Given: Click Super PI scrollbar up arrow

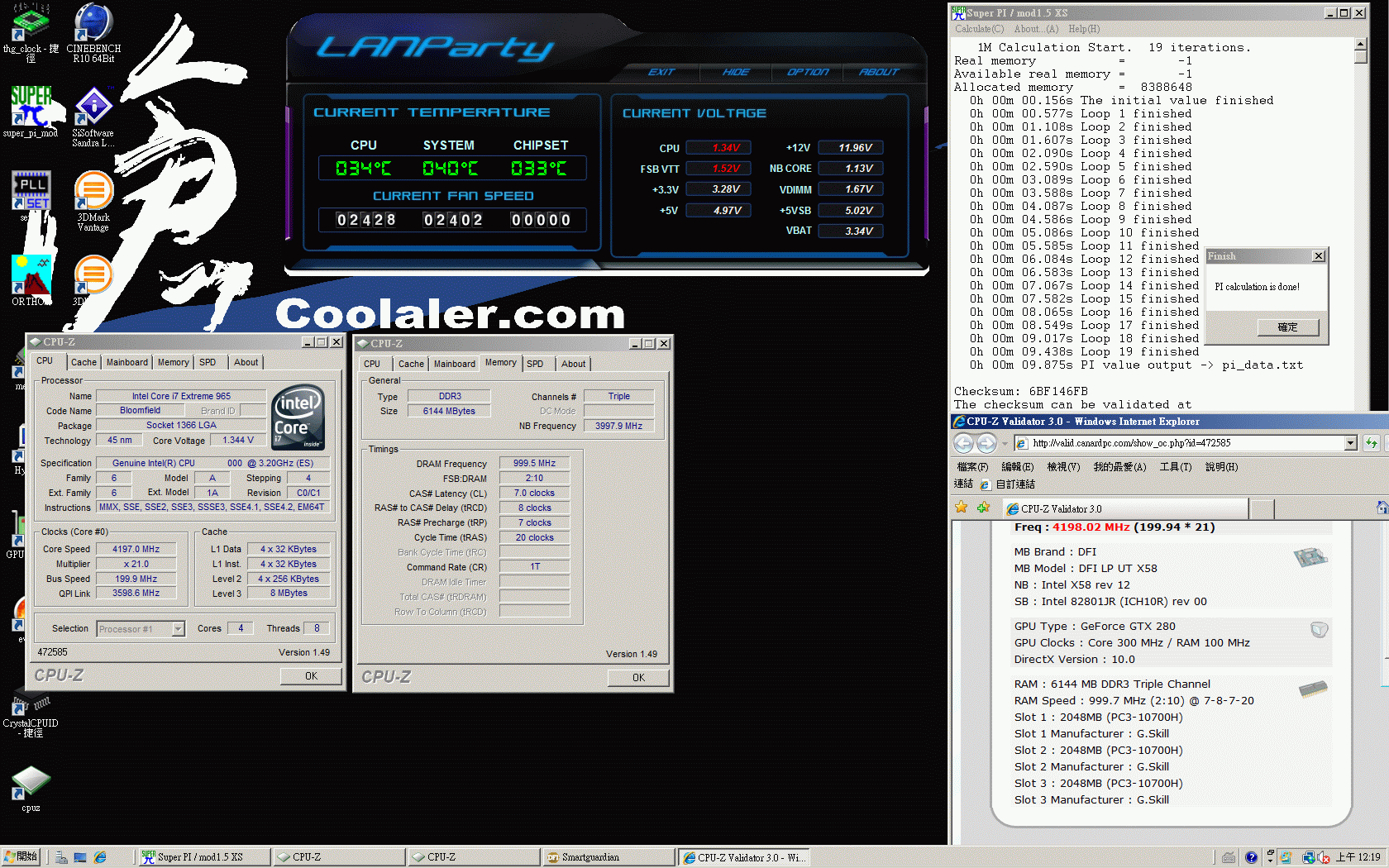Looking at the screenshot, I should (1361, 44).
